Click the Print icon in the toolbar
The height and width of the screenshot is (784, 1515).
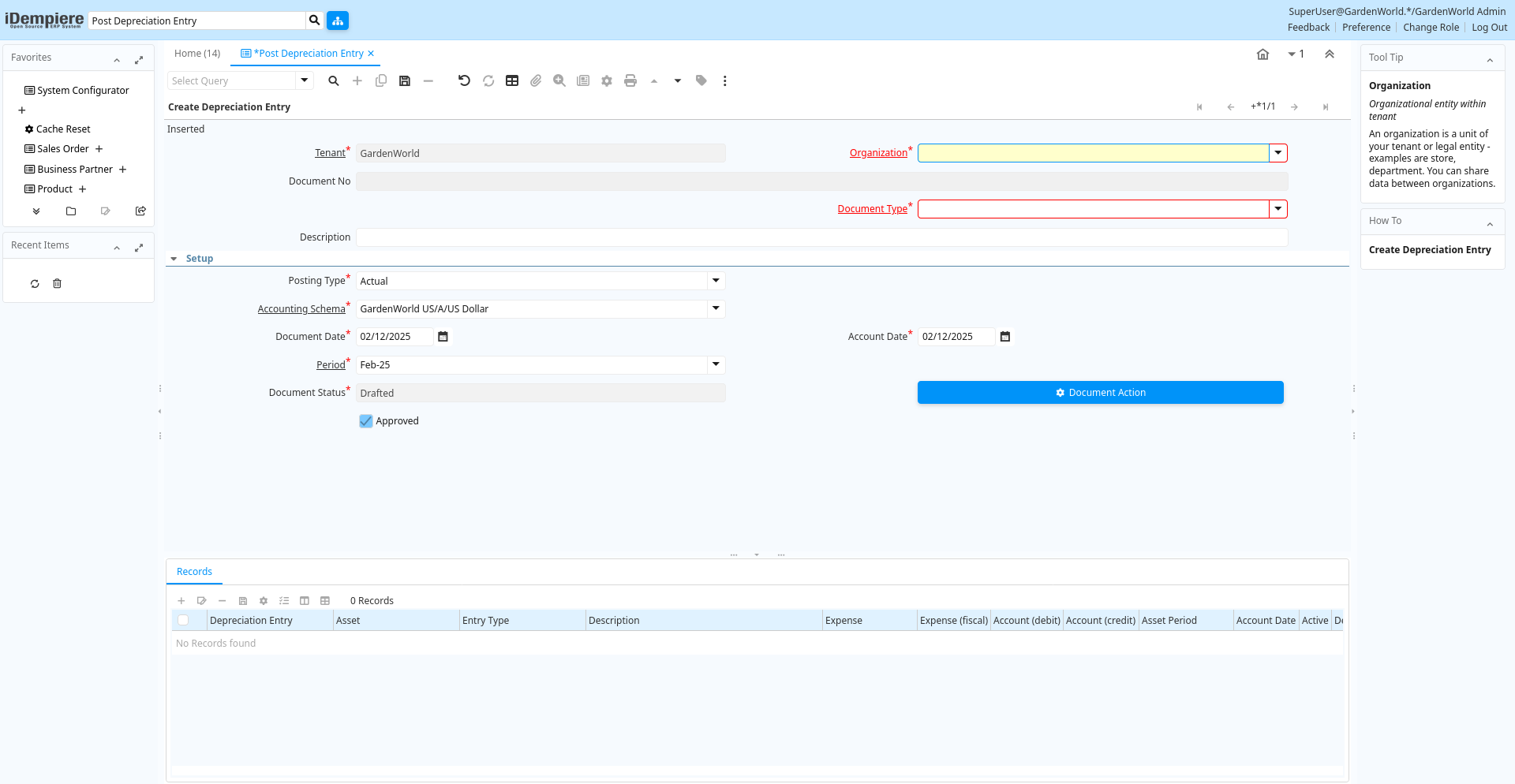point(630,80)
